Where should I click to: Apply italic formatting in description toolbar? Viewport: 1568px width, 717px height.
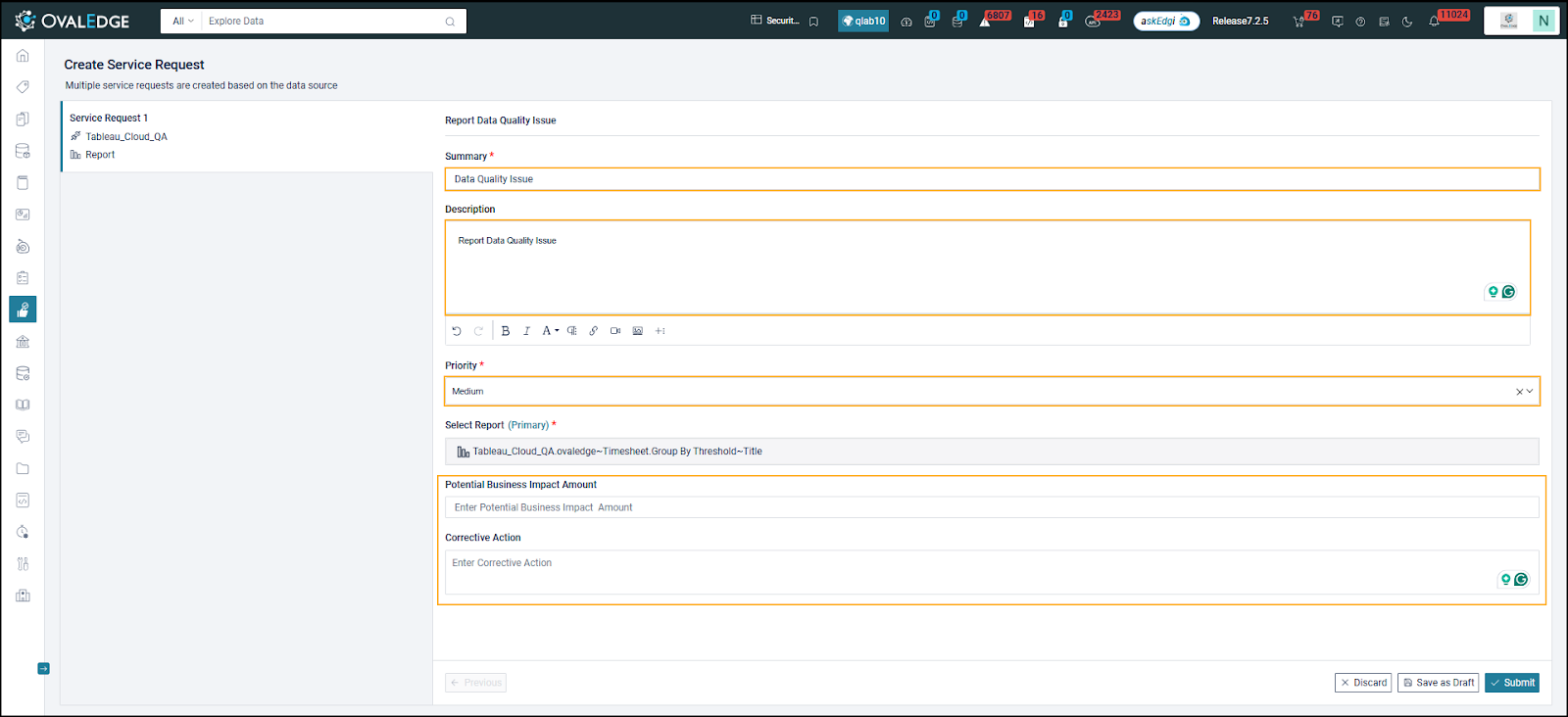(x=526, y=331)
